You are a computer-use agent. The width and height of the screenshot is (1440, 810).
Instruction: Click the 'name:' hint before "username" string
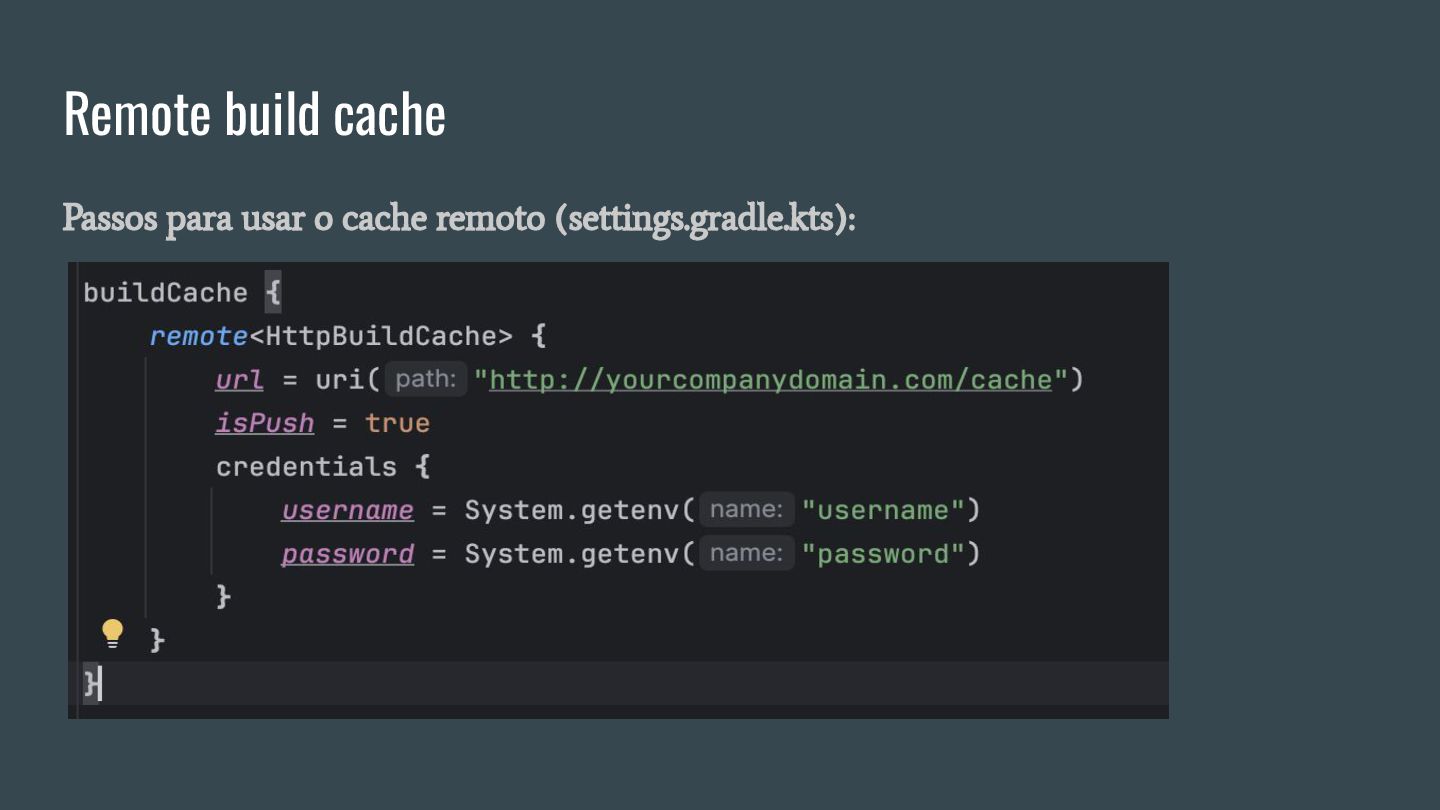[x=746, y=510]
